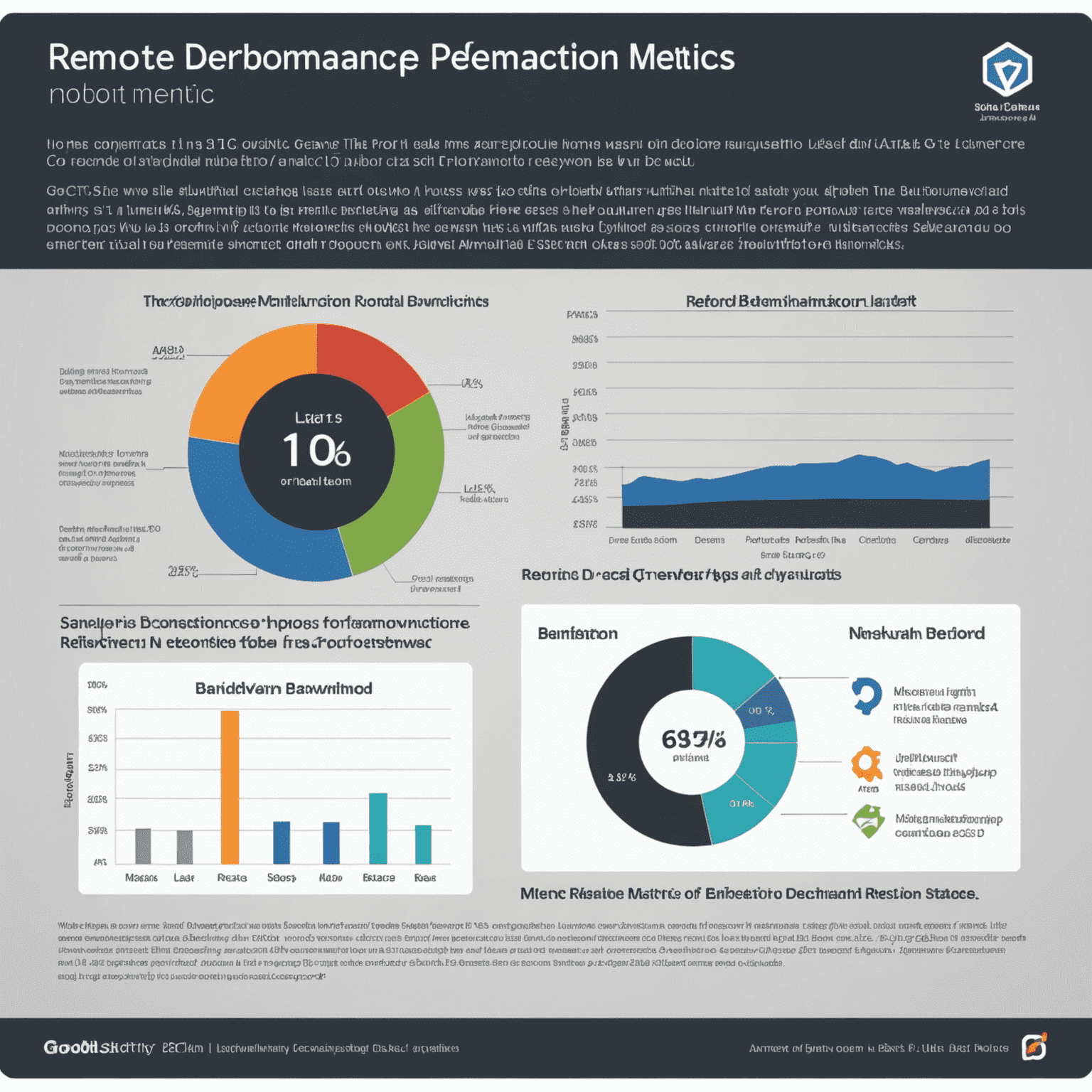Image resolution: width=1092 pixels, height=1092 pixels.
Task: Click the dark band at the area chart's bottom
Action: click(805, 514)
